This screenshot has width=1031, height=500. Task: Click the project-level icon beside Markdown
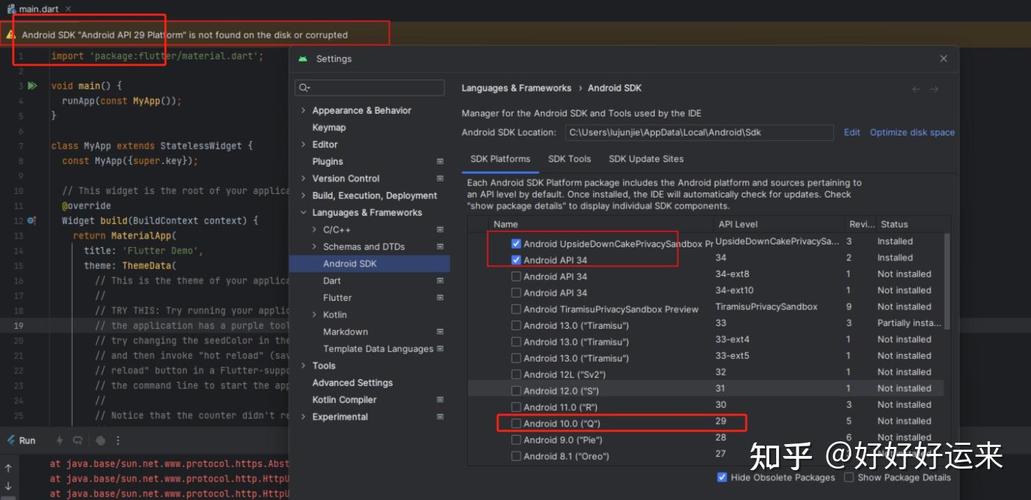tap(440, 332)
